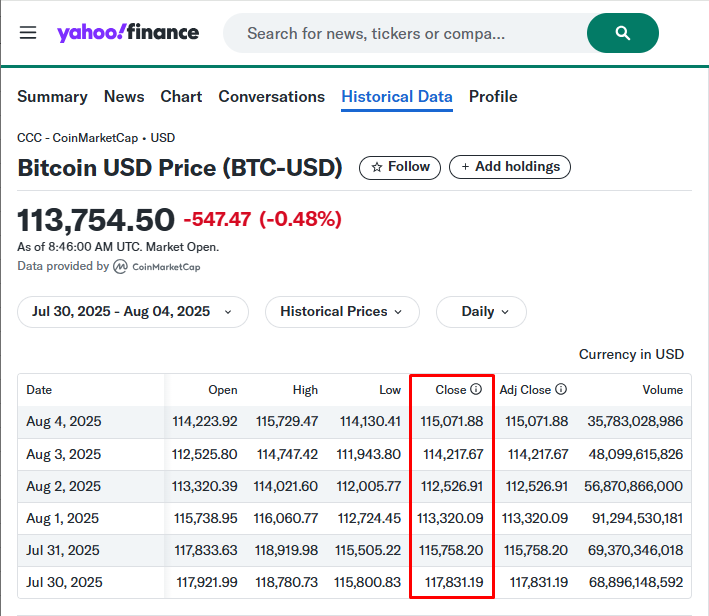Click close value 114,217.67 in Close column

click(x=453, y=454)
